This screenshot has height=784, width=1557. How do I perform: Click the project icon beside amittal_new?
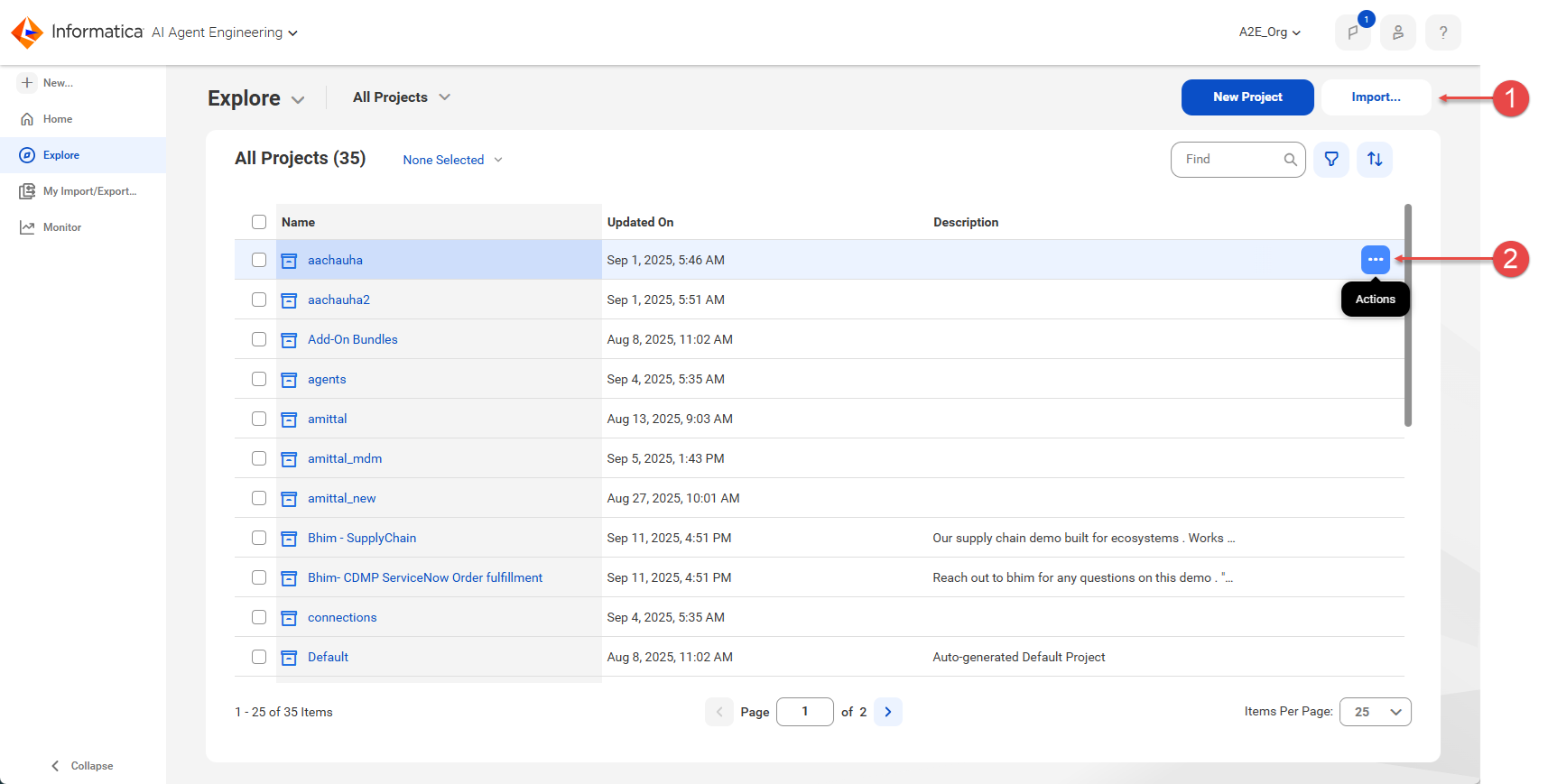[x=289, y=499]
